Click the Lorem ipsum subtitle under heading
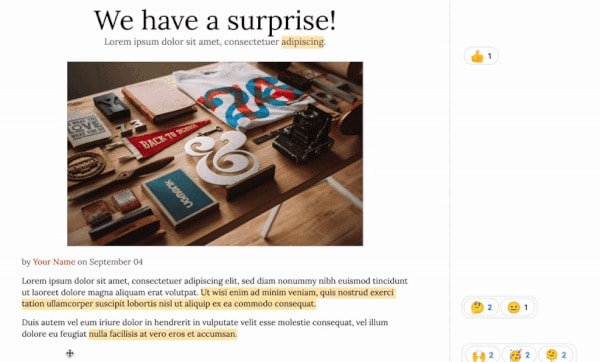 click(215, 42)
